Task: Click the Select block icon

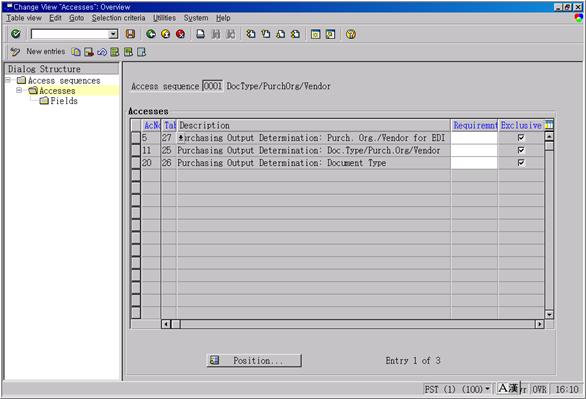Action: (x=128, y=52)
